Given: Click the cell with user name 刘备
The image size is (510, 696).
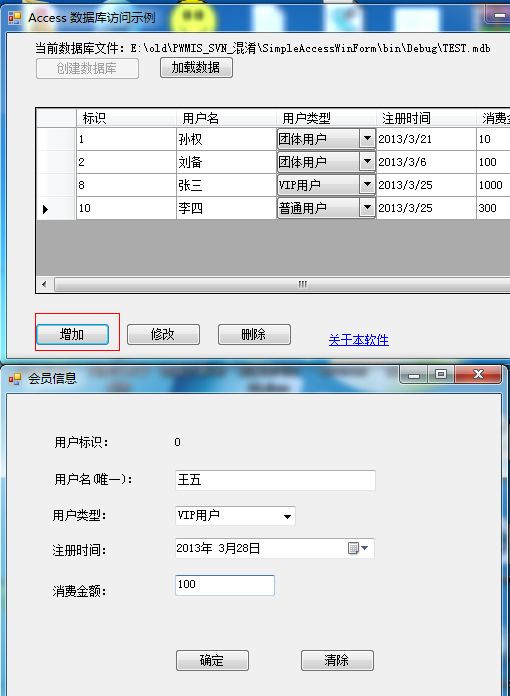Looking at the screenshot, I should point(226,162).
